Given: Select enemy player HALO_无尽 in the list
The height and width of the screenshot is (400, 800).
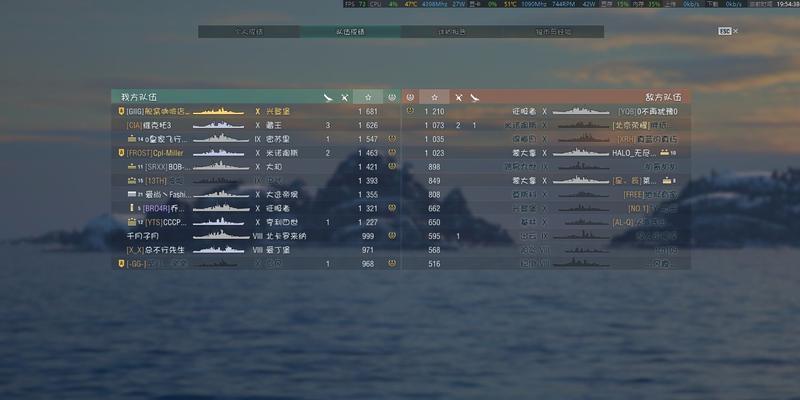Looking at the screenshot, I should point(546,153).
